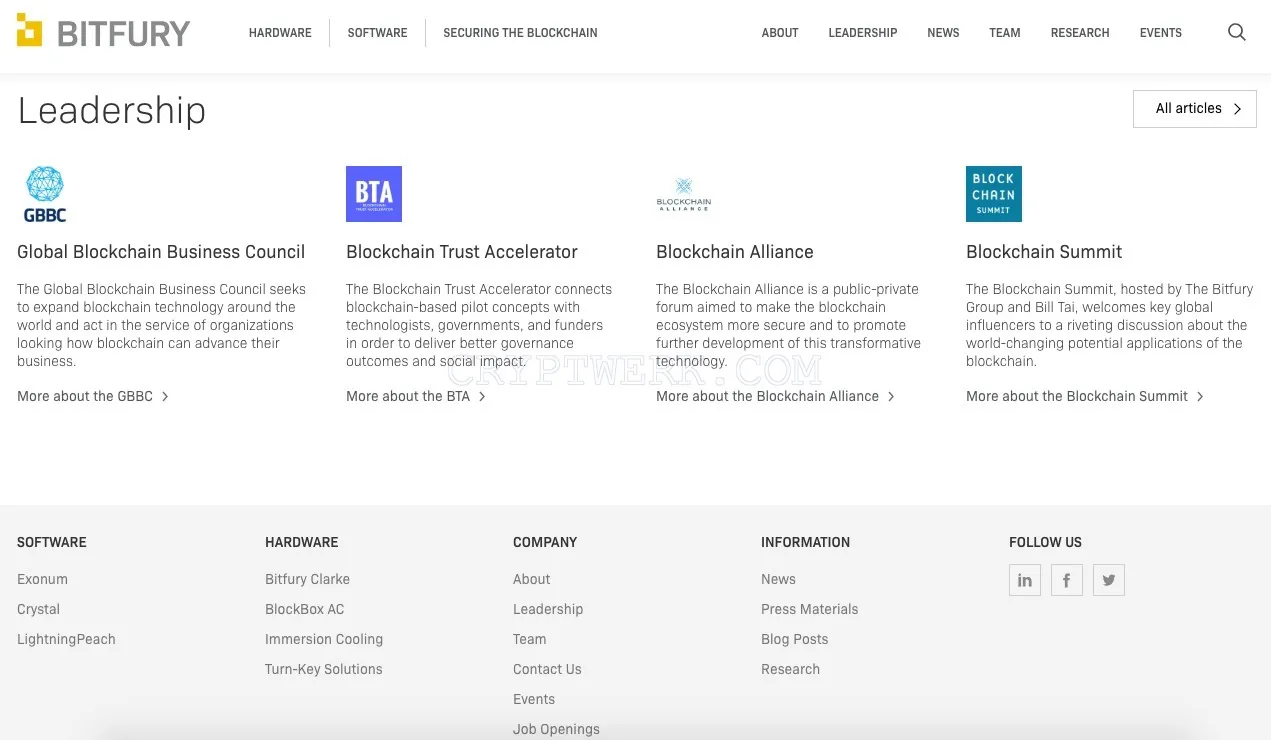Open Contact Us footer link
The width and height of the screenshot is (1271, 740).
point(547,669)
